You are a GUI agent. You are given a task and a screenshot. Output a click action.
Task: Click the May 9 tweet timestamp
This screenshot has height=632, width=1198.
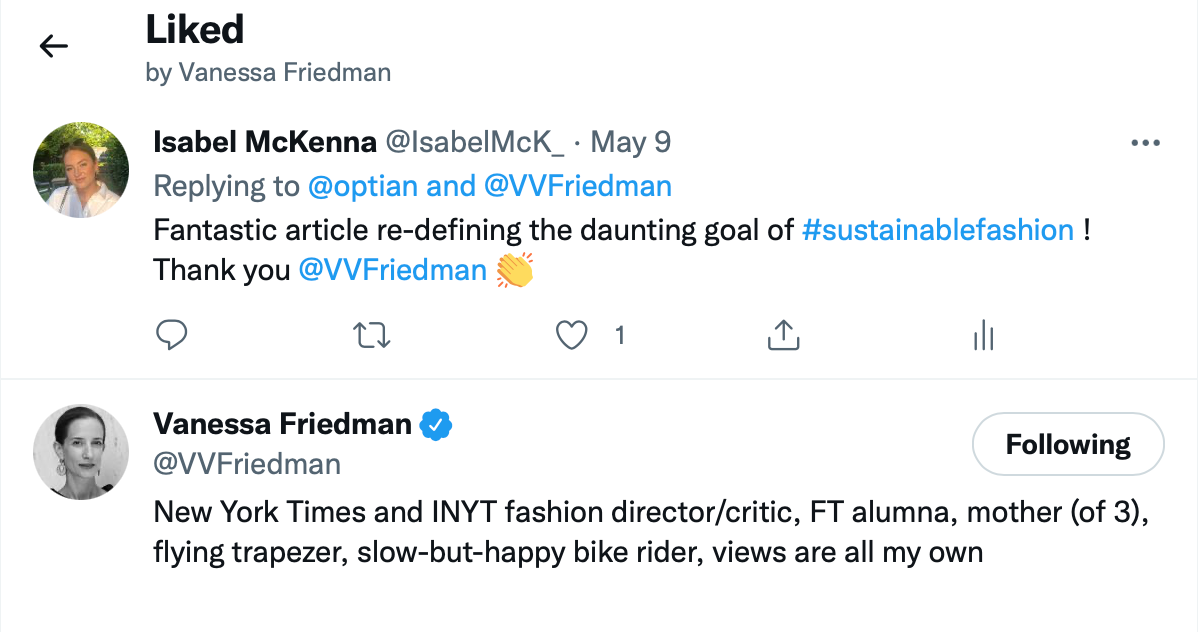coord(630,142)
